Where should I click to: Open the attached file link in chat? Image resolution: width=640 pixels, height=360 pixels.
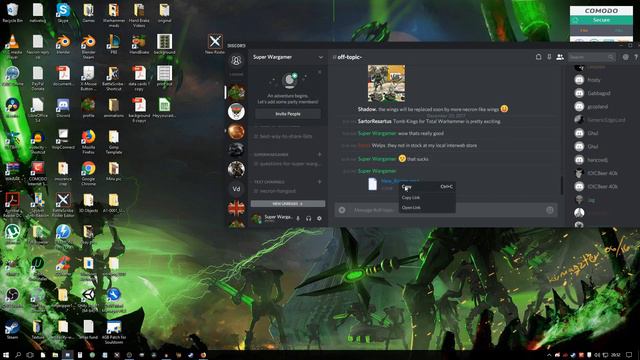click(x=400, y=181)
